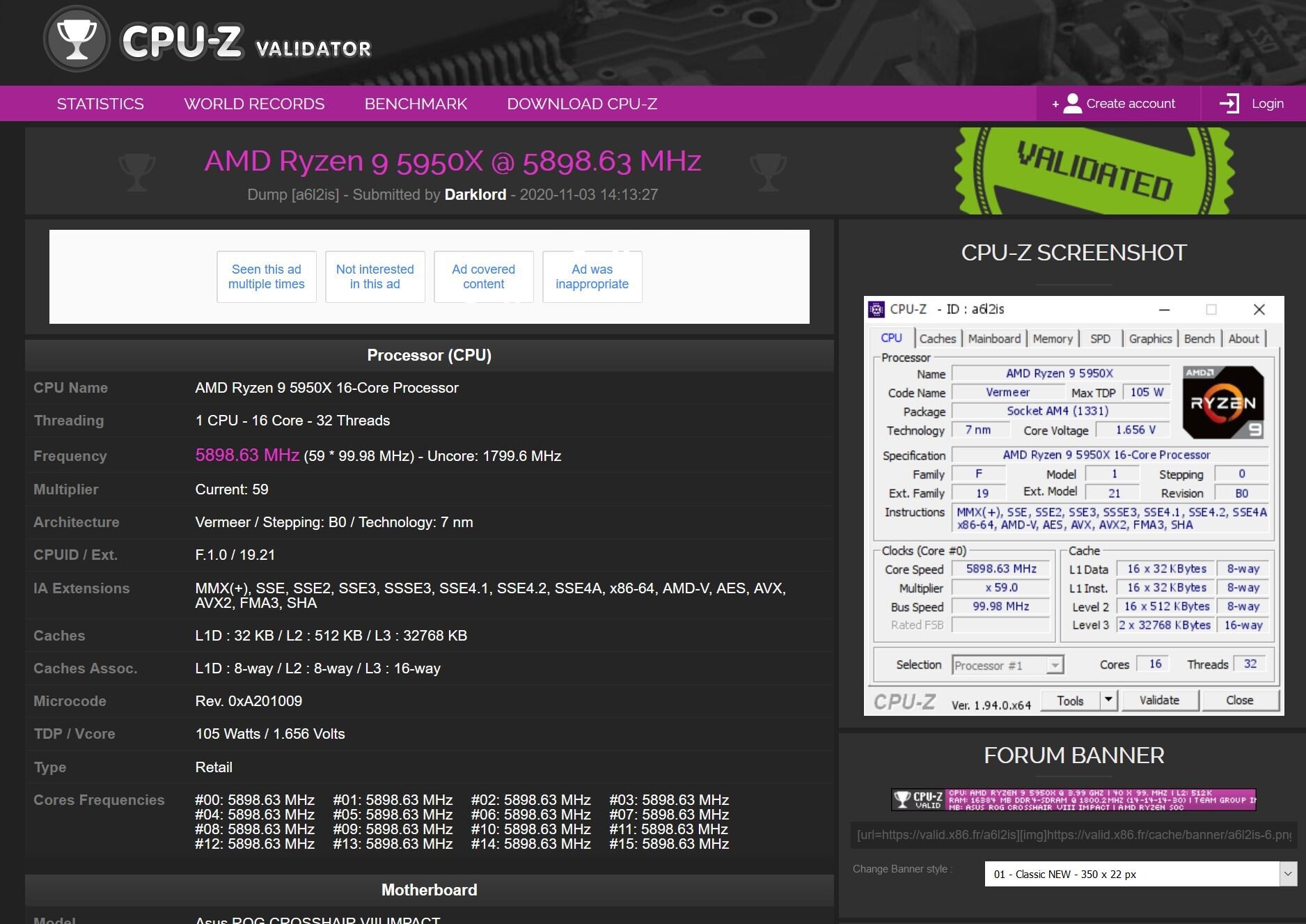Open Darklord's submitter profile link
The image size is (1306, 924).
coord(475,195)
